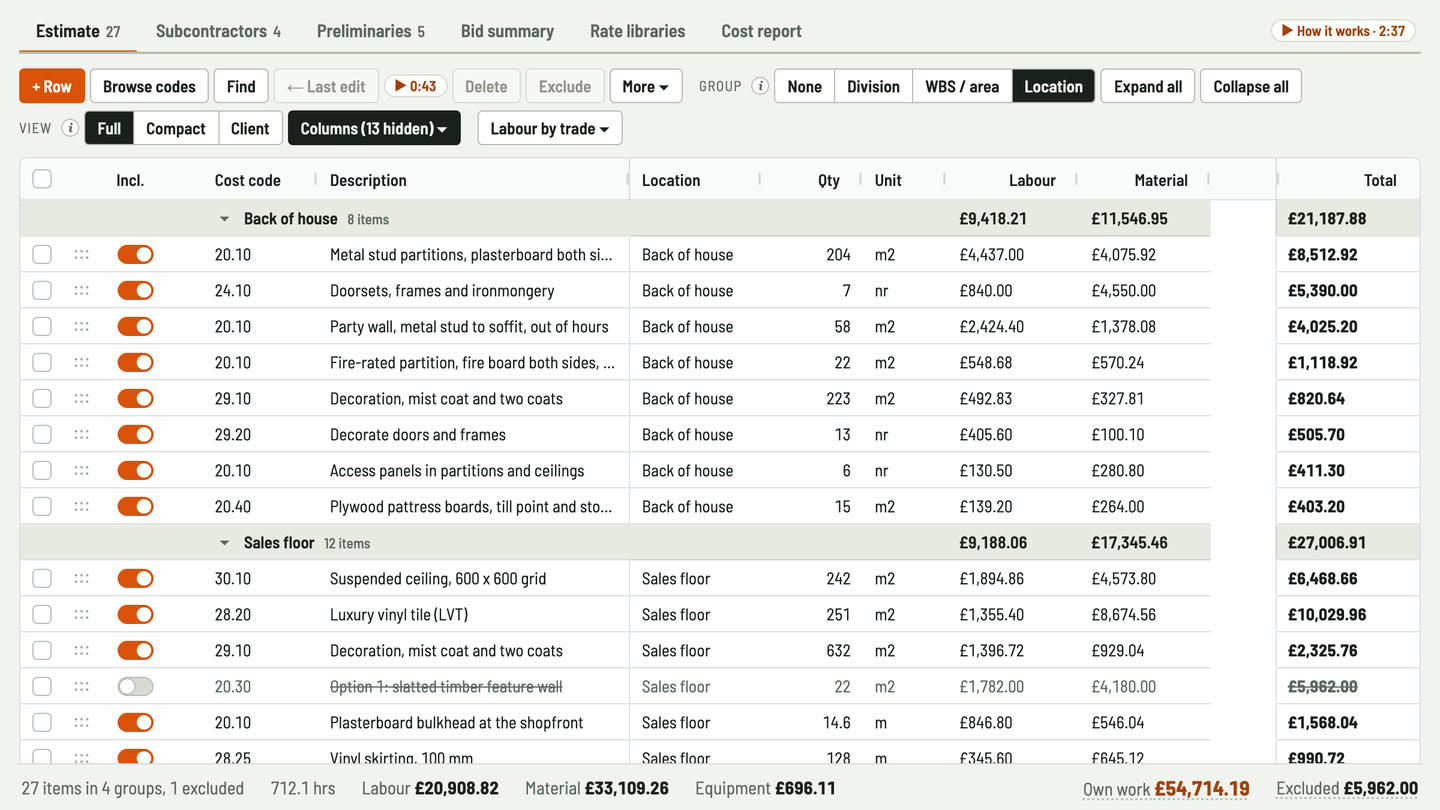
Task: Click Collapse all groups
Action: click(1251, 86)
